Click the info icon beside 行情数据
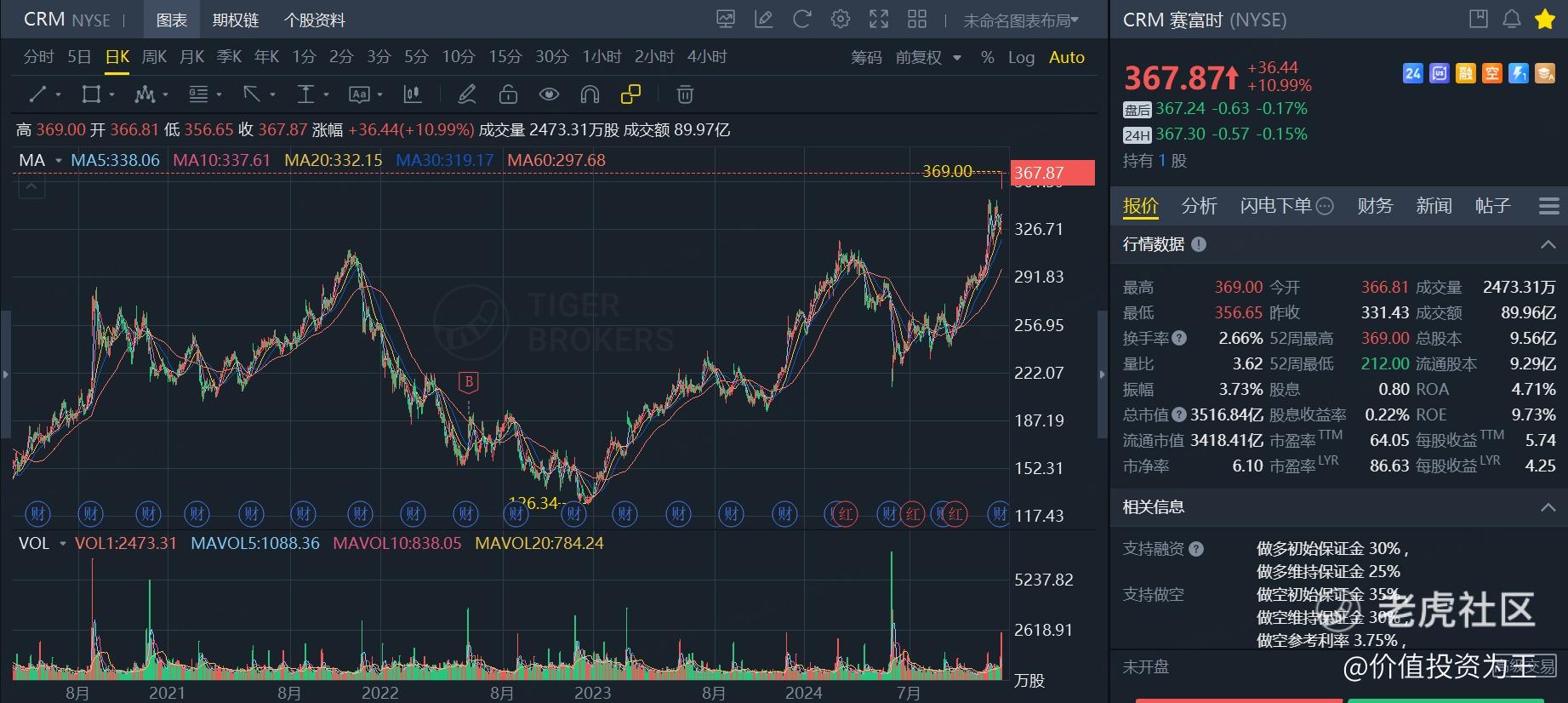Viewport: 1568px width, 703px height. click(1199, 244)
